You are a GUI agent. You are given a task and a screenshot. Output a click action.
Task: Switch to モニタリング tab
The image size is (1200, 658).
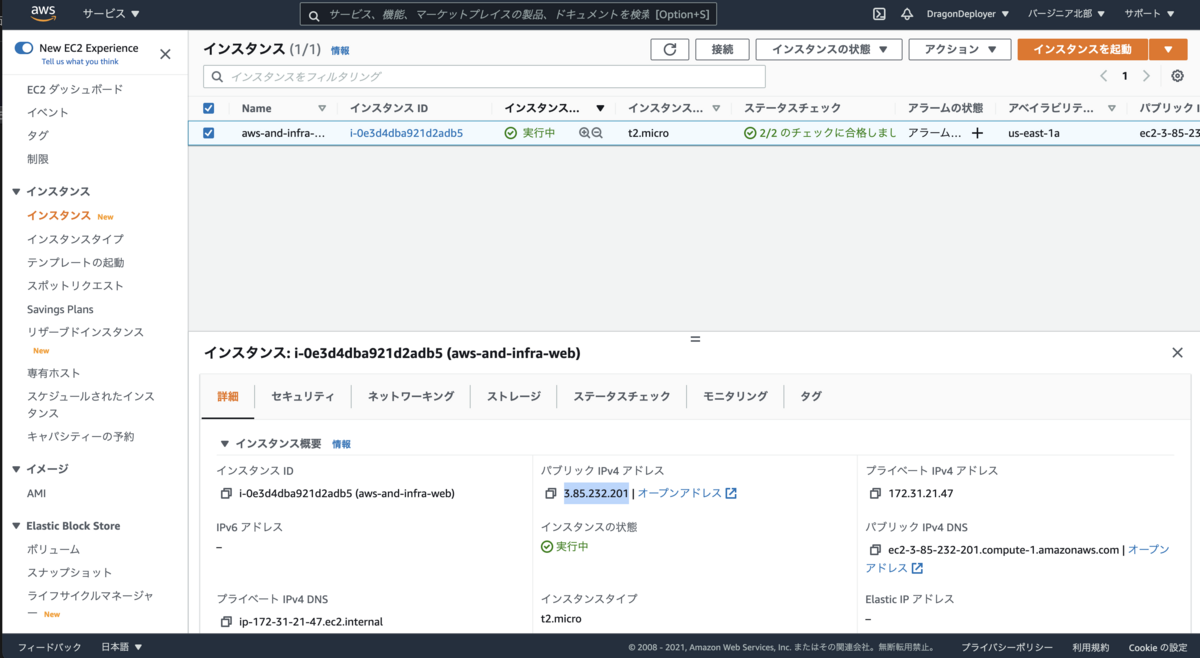pos(735,396)
